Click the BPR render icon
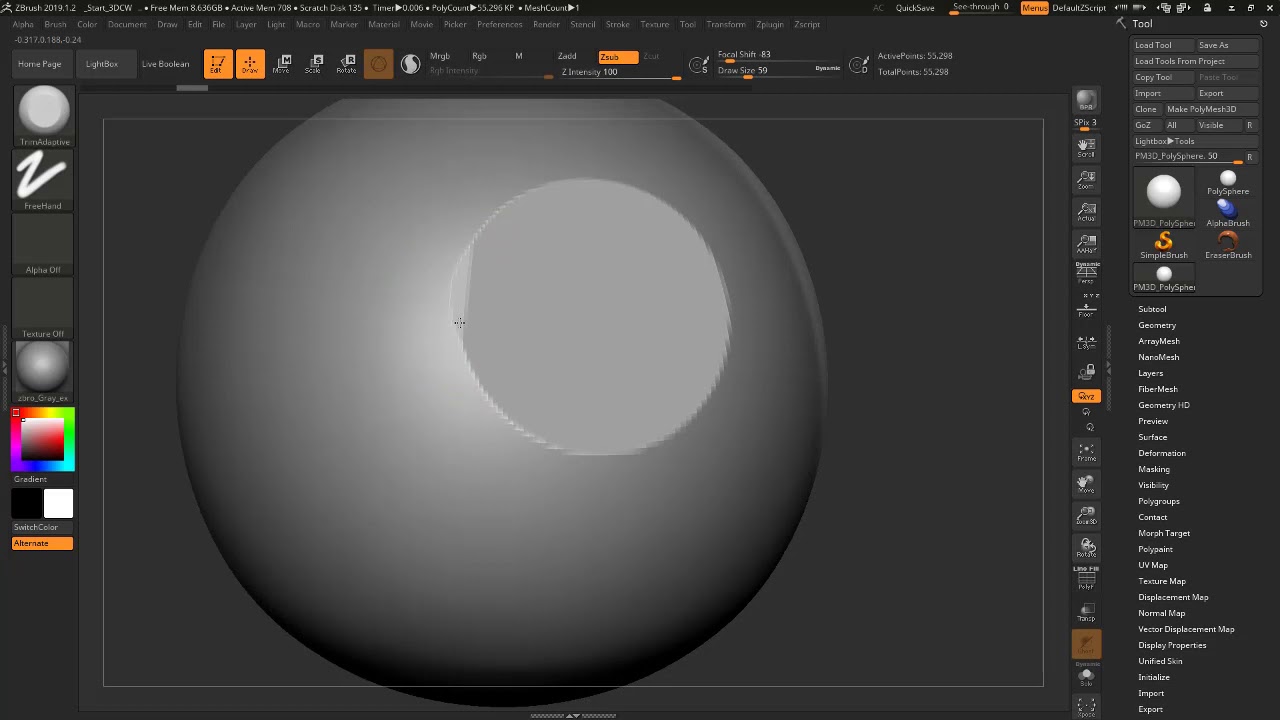The width and height of the screenshot is (1280, 720). point(1086,101)
